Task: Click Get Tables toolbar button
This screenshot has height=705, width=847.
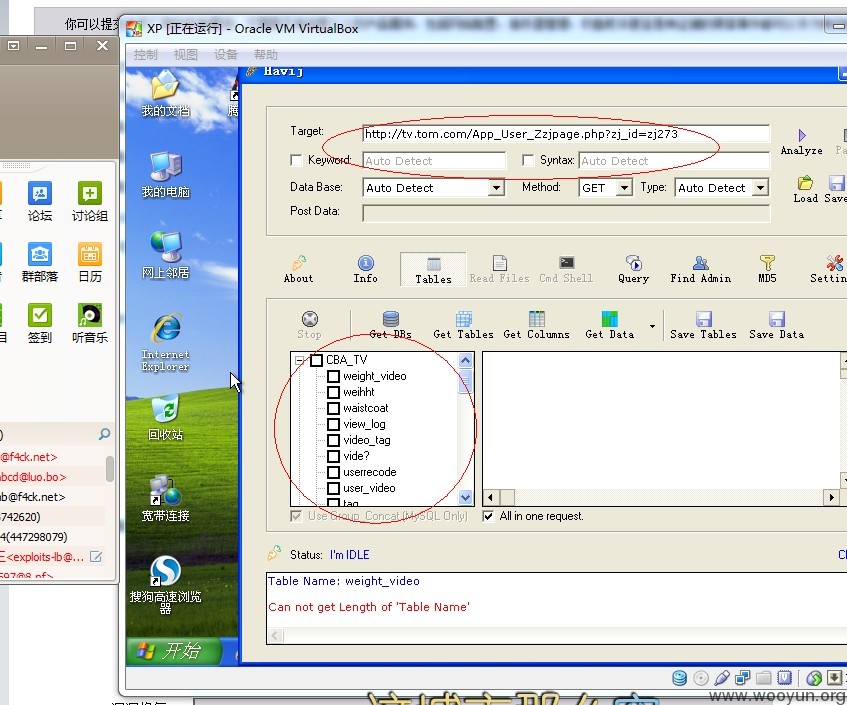Action: click(x=463, y=325)
